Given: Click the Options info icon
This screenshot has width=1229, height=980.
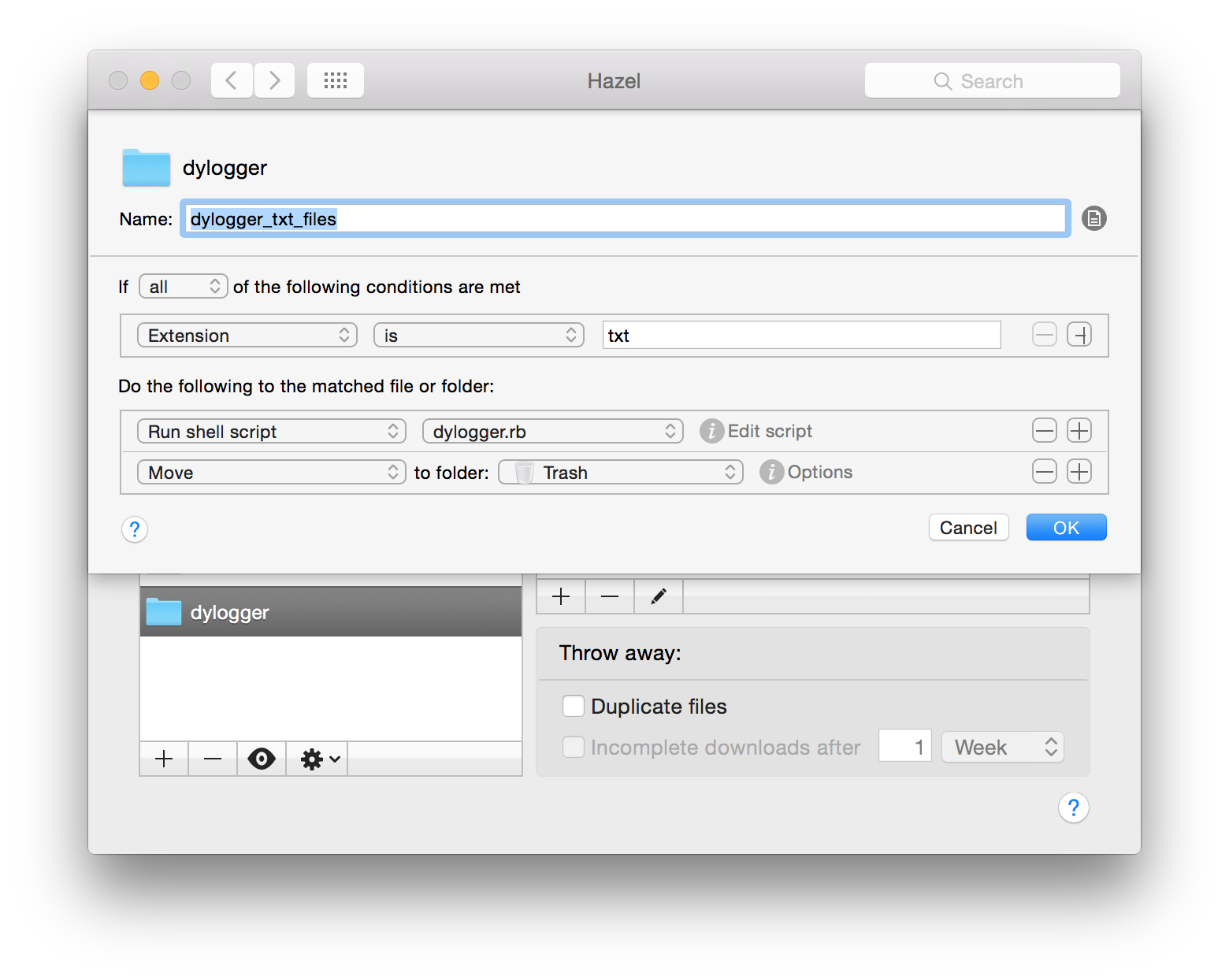Looking at the screenshot, I should [x=771, y=472].
